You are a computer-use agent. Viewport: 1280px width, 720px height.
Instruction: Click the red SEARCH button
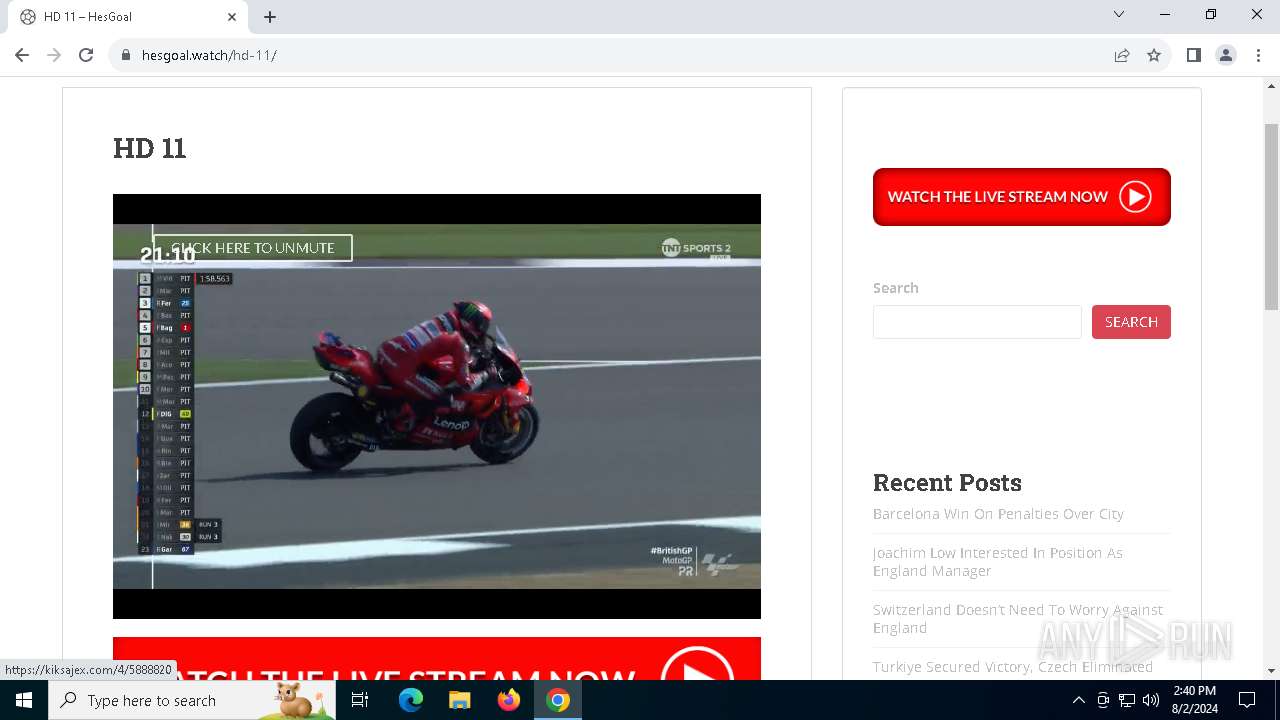click(x=1131, y=322)
